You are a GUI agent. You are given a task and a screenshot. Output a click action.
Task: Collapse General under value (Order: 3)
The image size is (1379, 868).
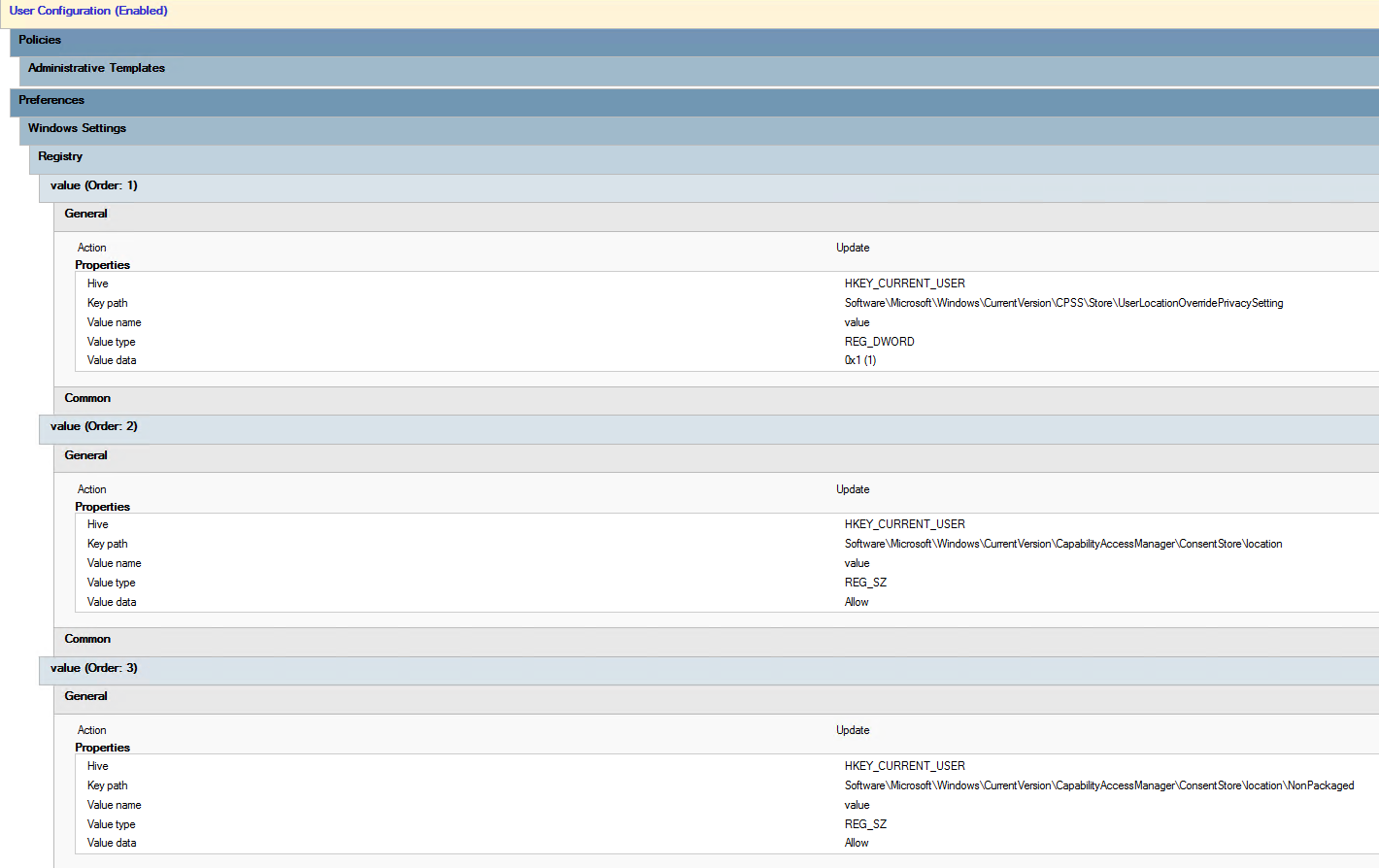tap(86, 696)
